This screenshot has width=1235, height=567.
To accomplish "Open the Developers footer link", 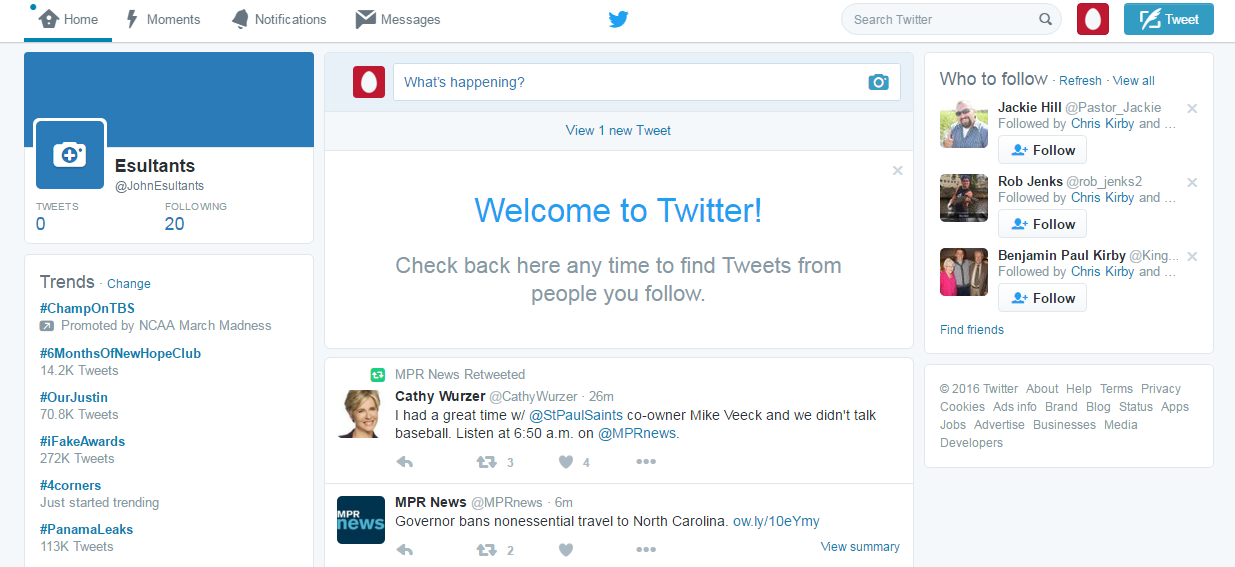I will tap(971, 443).
